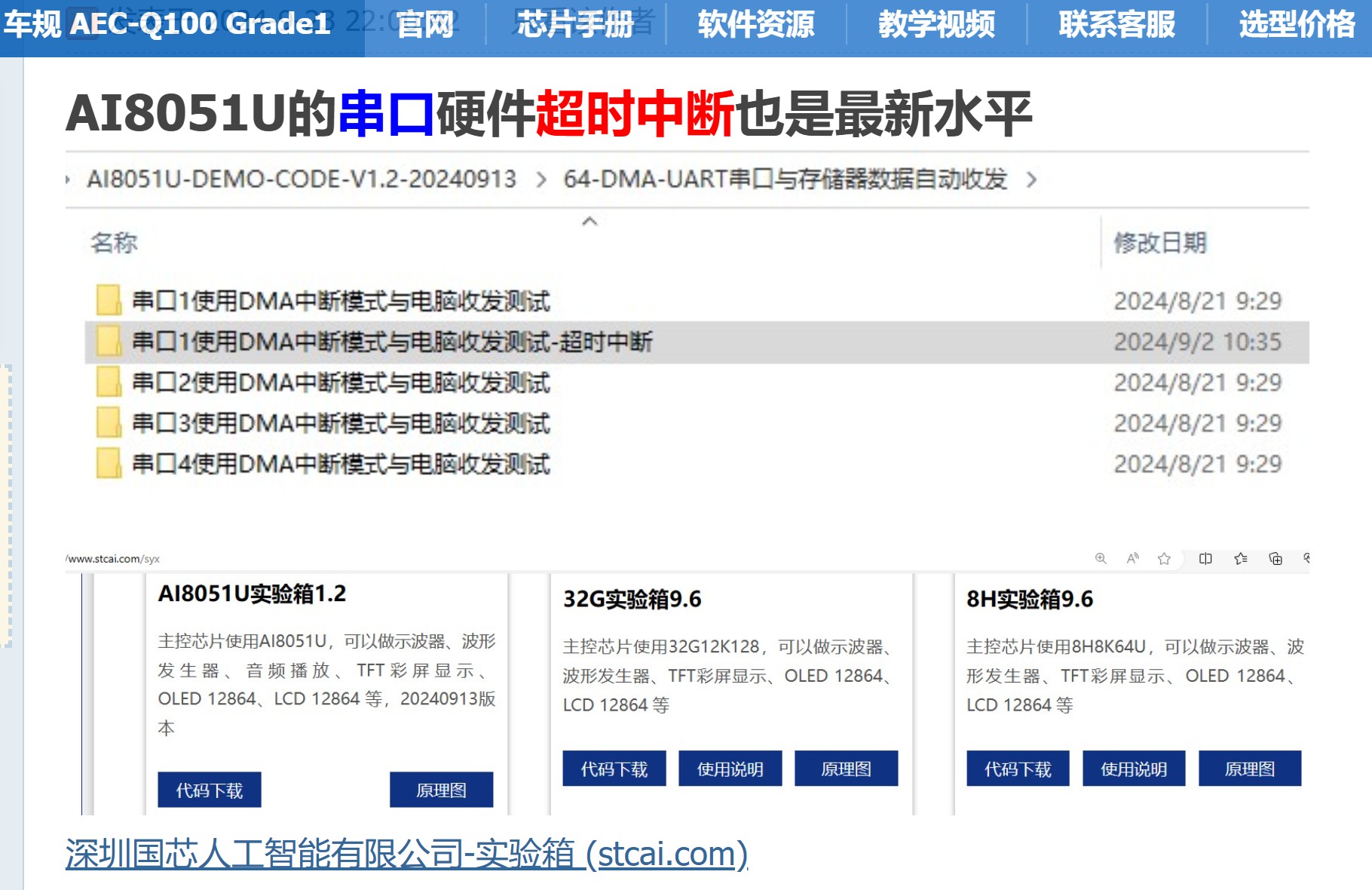Click the zoom magnifier icon in the address bar
Viewport: 1372px width, 890px height.
coord(1101,559)
